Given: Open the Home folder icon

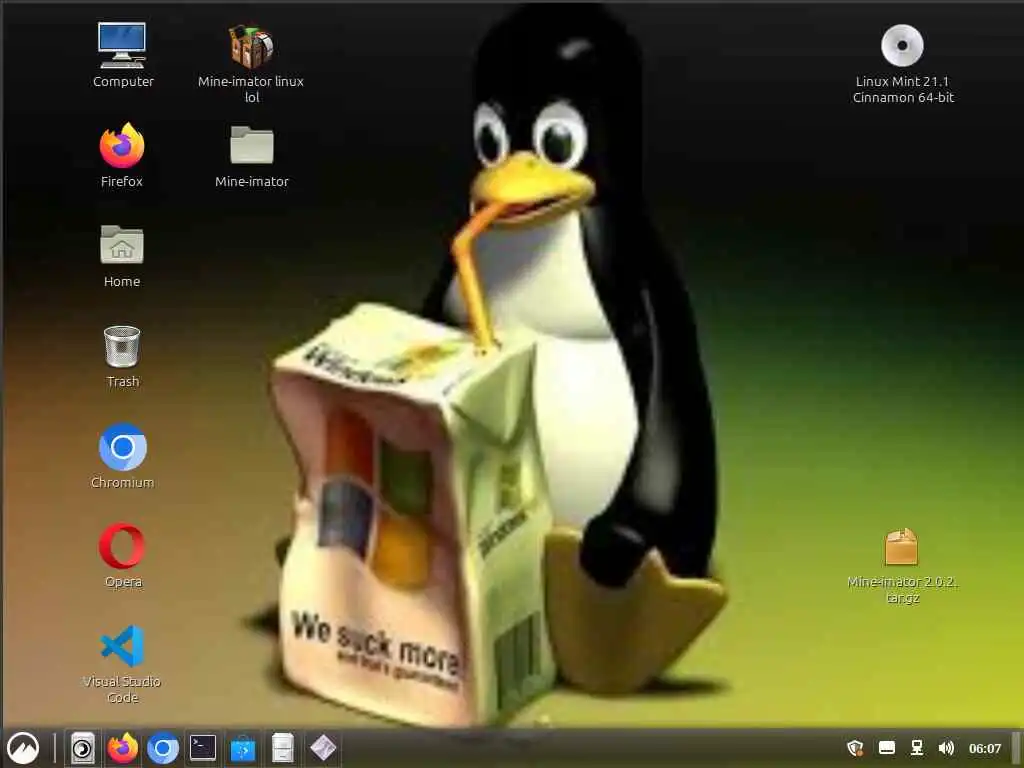Looking at the screenshot, I should 122,244.
